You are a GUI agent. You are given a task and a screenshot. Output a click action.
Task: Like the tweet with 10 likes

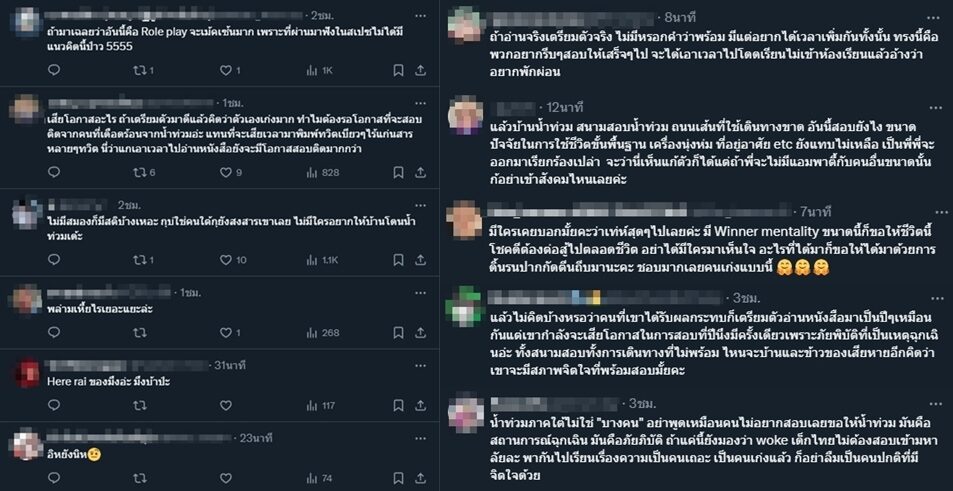(233, 260)
